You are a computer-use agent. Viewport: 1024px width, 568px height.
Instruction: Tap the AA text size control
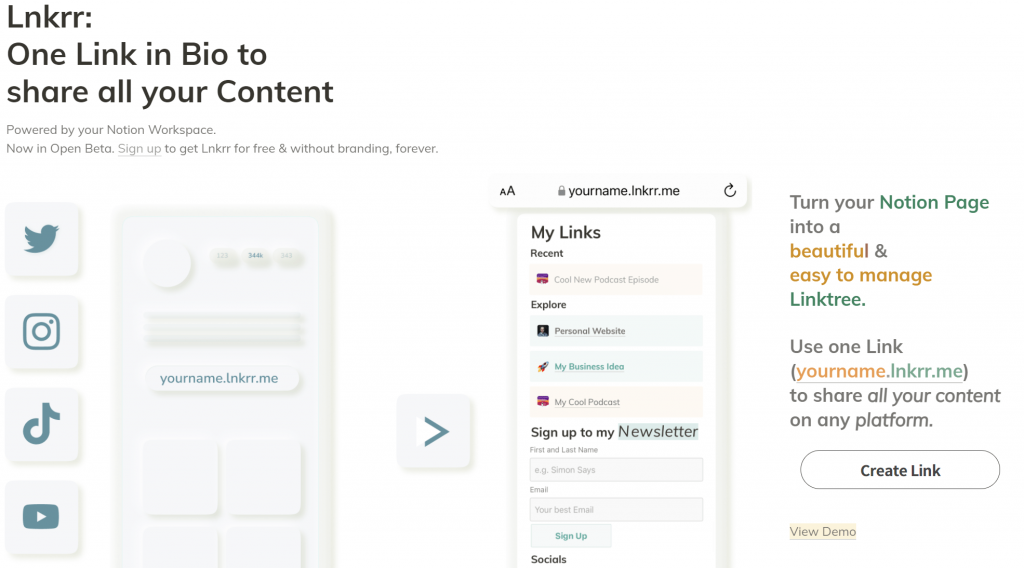tap(507, 191)
